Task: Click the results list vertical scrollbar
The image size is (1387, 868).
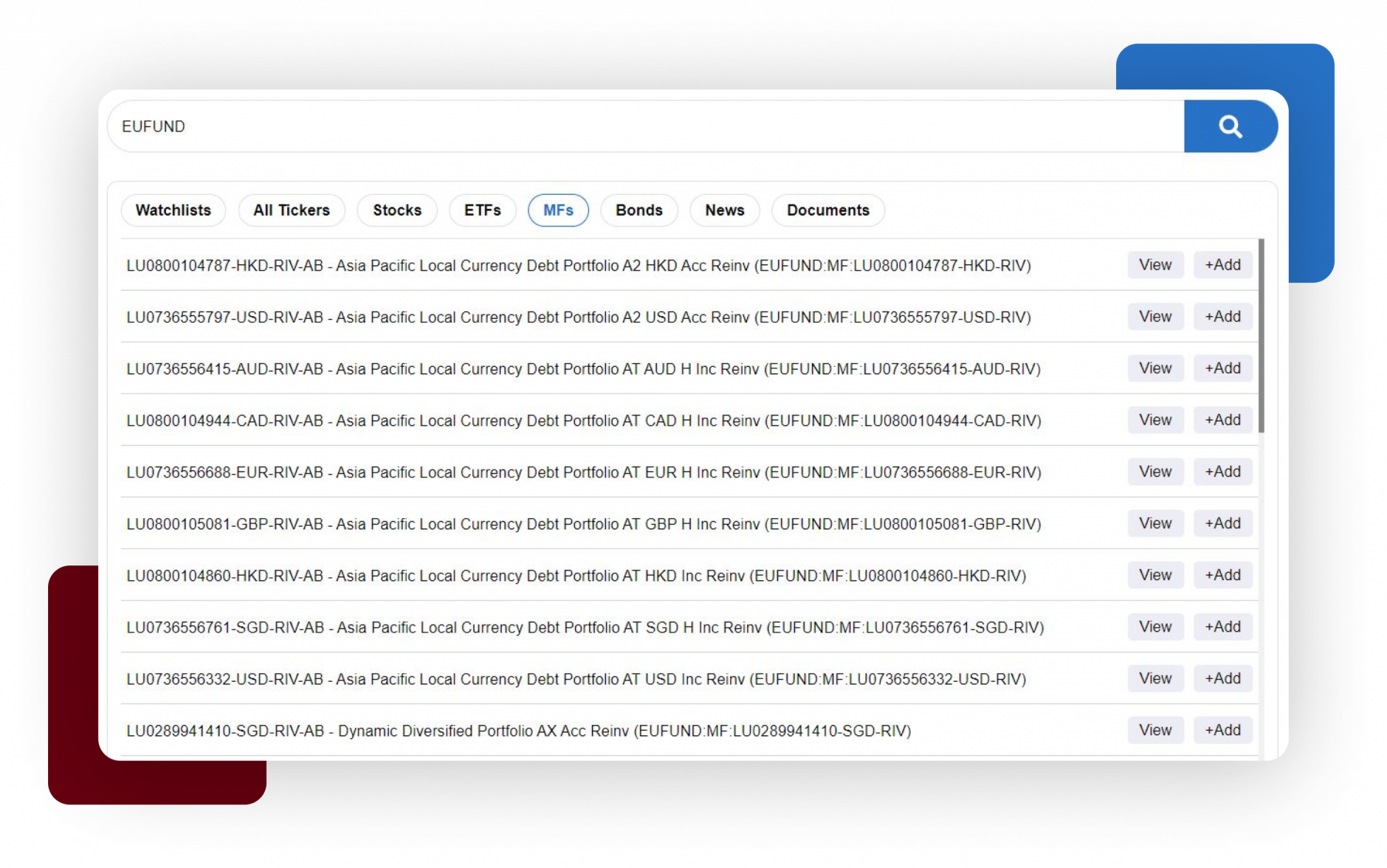Action: click(x=1261, y=336)
